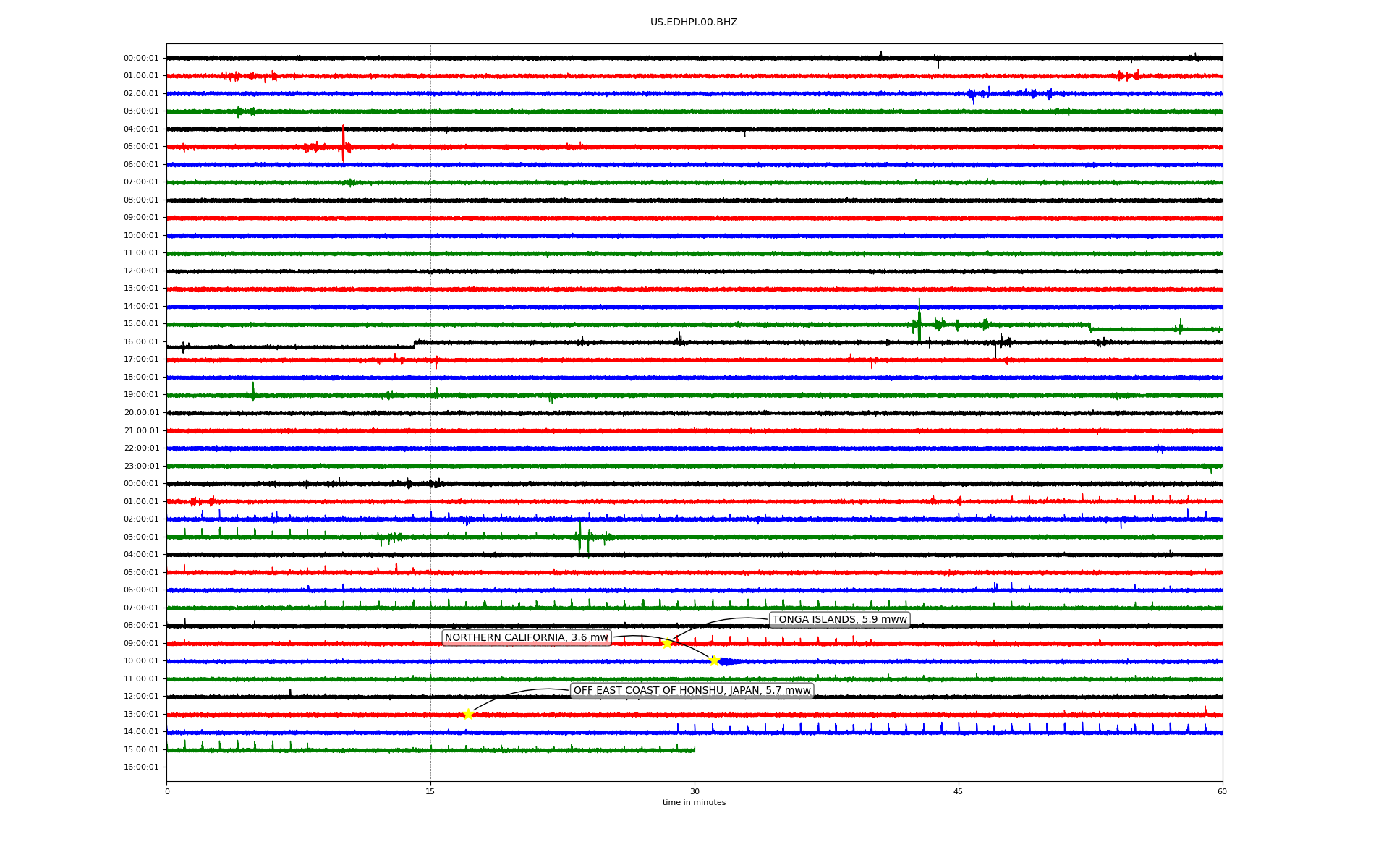Click the step offset in first 16:00:01 black trace
The width and height of the screenshot is (1389, 868).
(415, 344)
